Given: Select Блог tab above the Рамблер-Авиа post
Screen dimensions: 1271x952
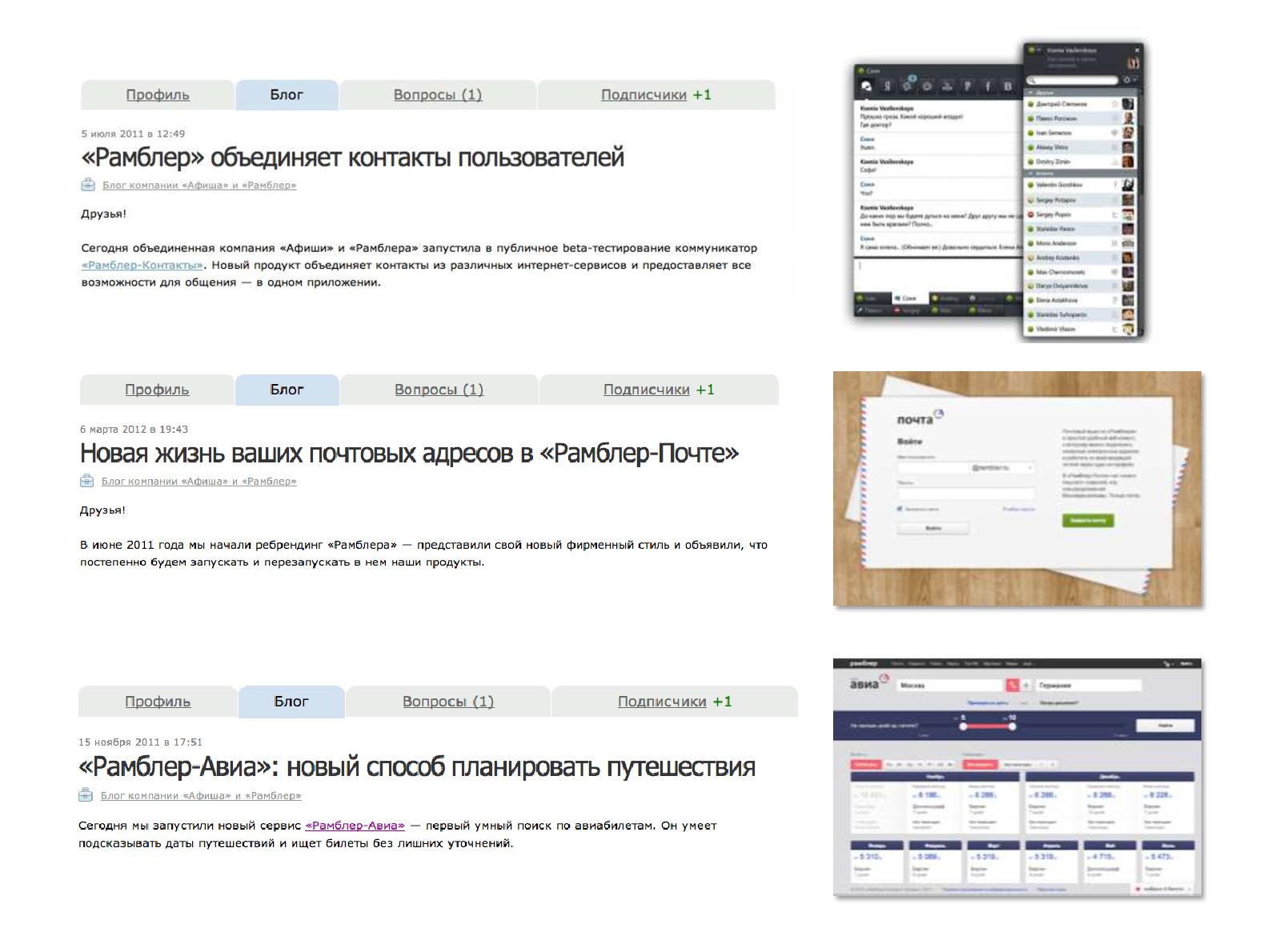Looking at the screenshot, I should [291, 702].
